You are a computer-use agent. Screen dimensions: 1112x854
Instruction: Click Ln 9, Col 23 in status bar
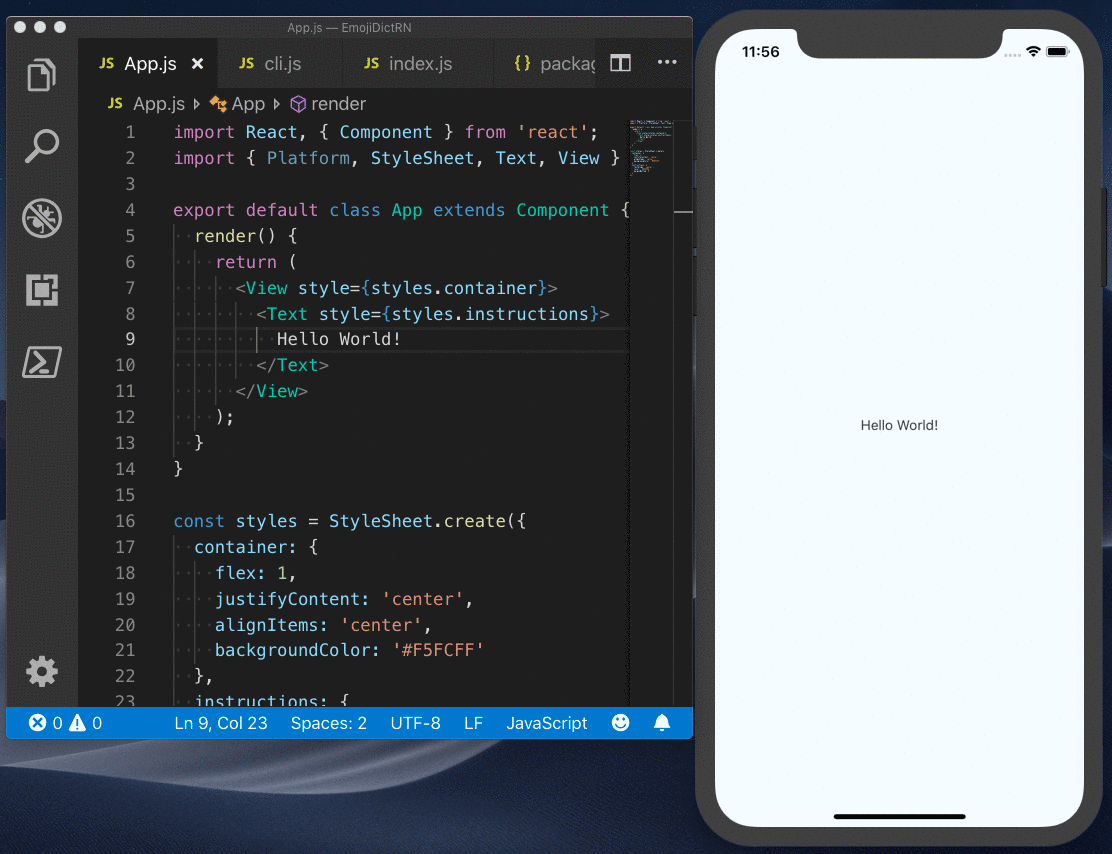pyautogui.click(x=221, y=723)
